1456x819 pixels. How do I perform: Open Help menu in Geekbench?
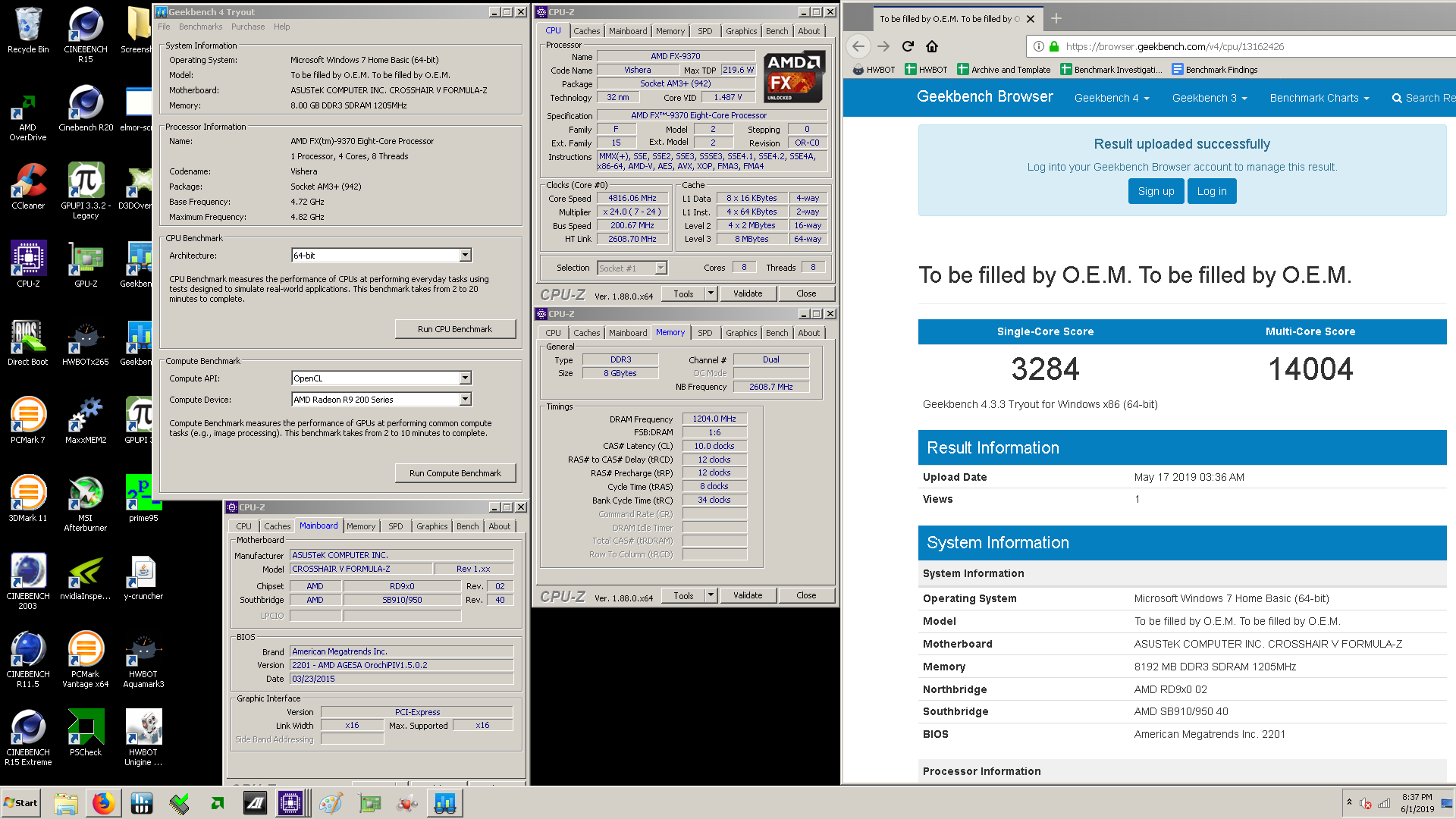click(281, 27)
